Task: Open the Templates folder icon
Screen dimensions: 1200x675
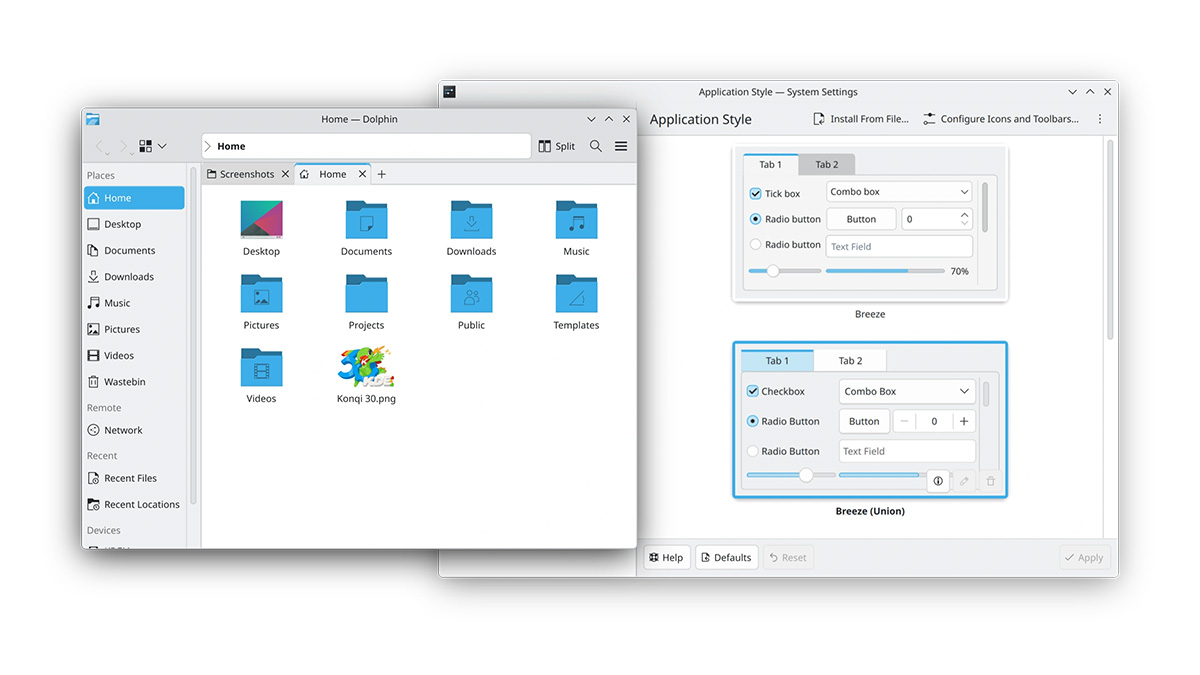Action: [576, 293]
